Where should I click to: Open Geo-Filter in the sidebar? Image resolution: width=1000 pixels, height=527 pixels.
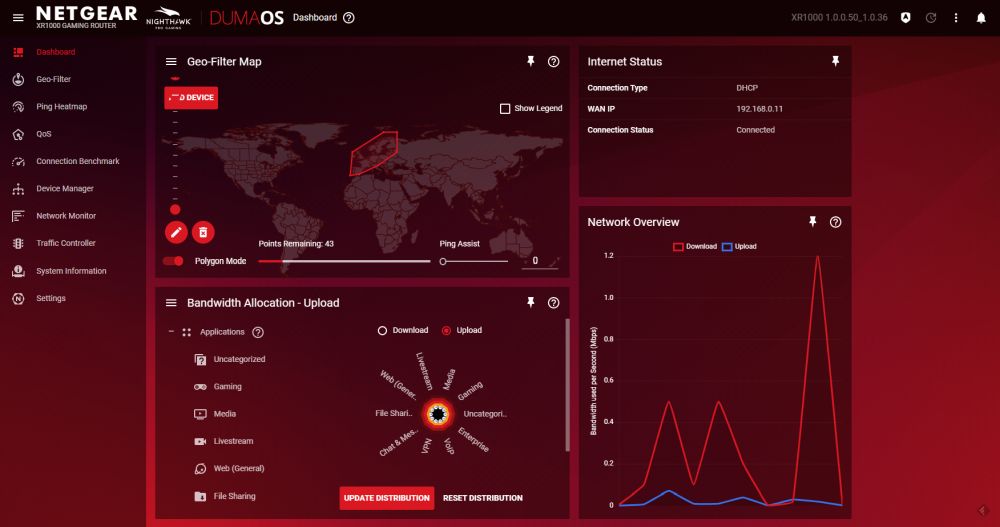click(54, 79)
